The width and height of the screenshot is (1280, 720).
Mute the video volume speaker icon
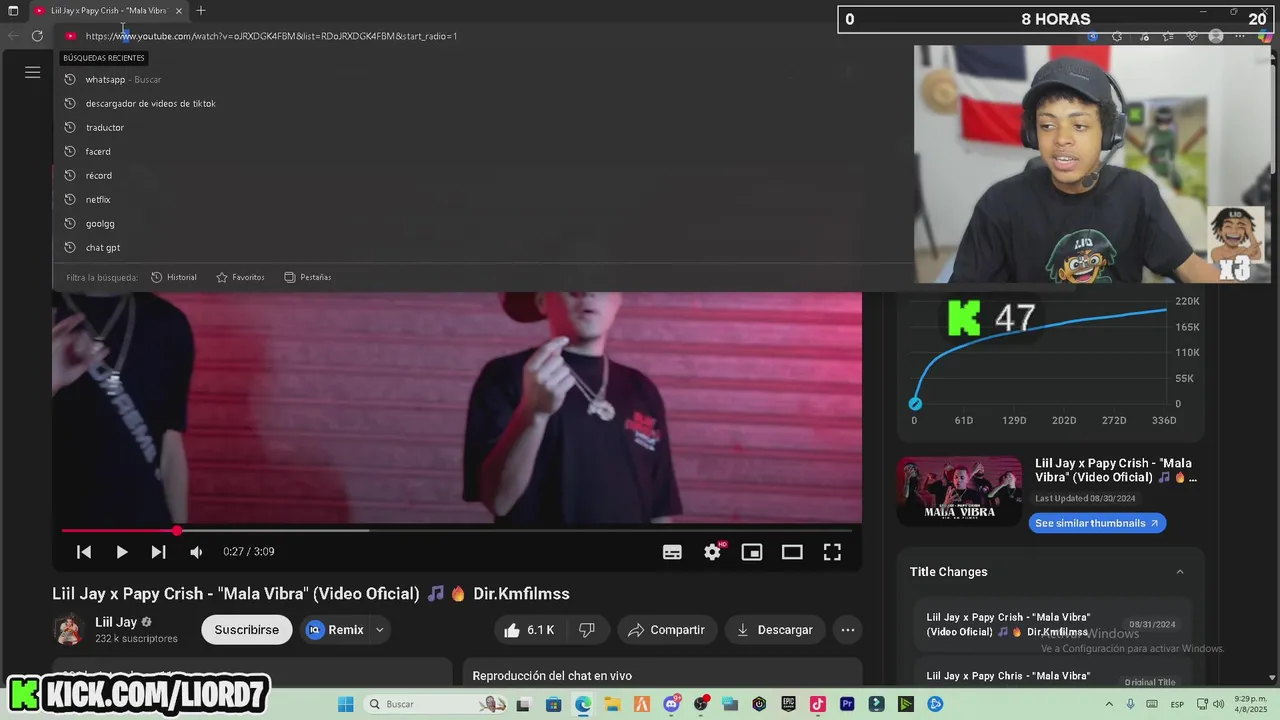click(196, 552)
